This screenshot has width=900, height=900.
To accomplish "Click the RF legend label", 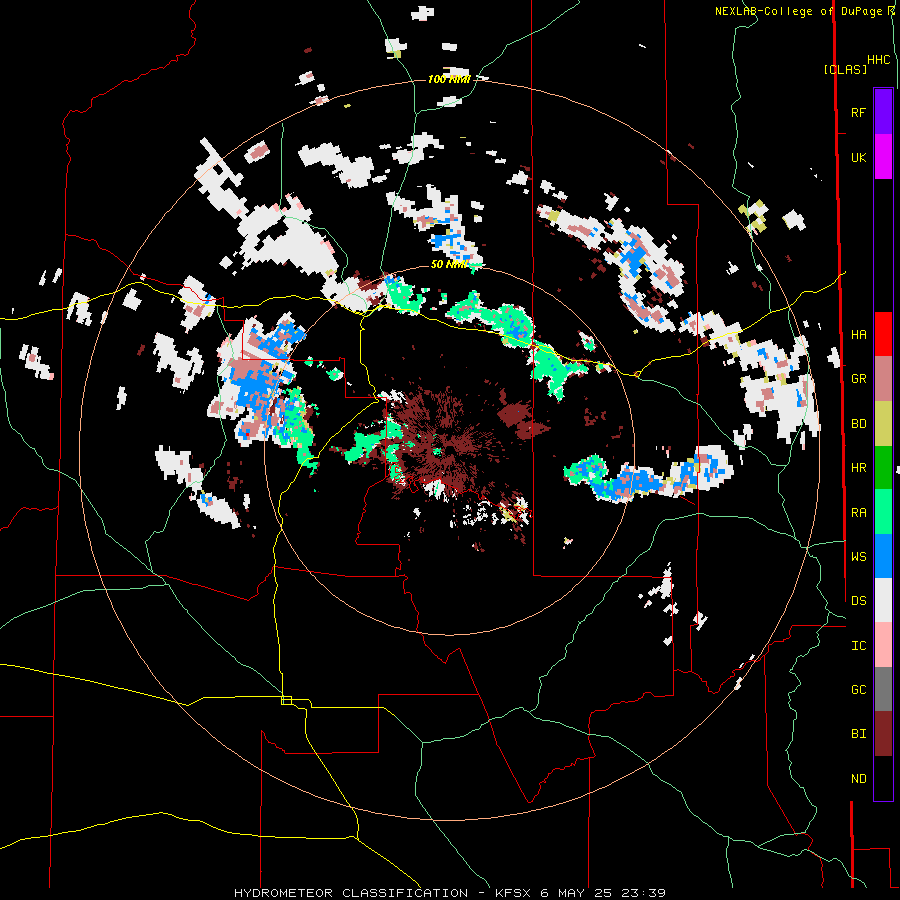I will click(x=858, y=112).
